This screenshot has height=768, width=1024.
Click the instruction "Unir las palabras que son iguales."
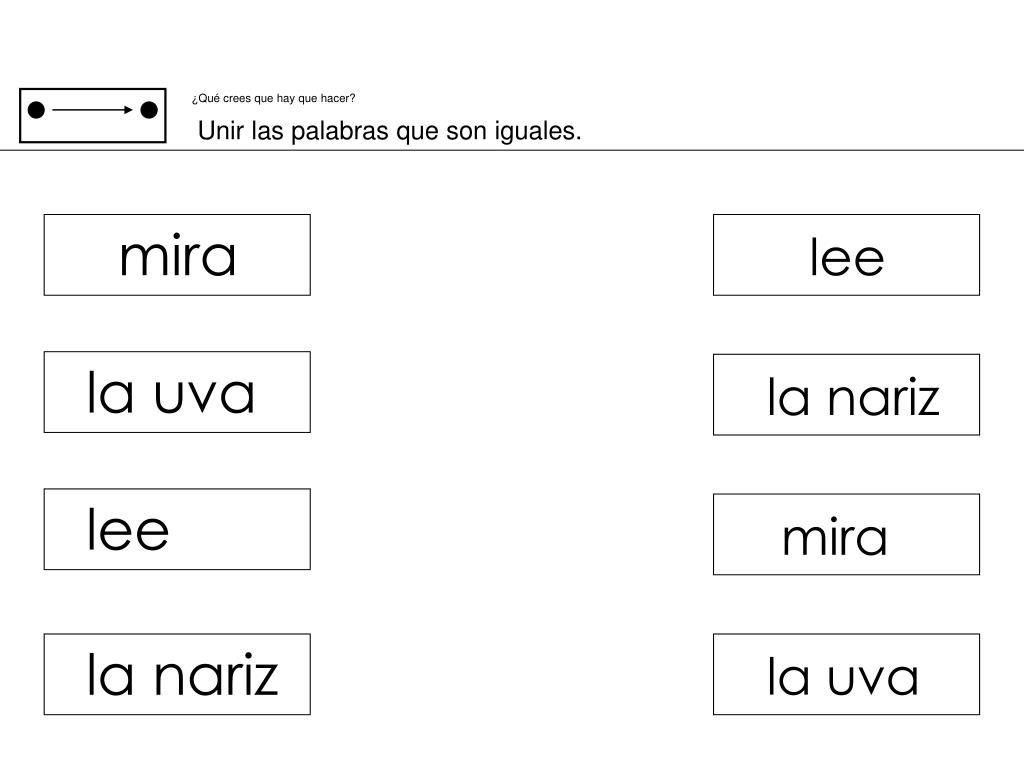point(389,132)
